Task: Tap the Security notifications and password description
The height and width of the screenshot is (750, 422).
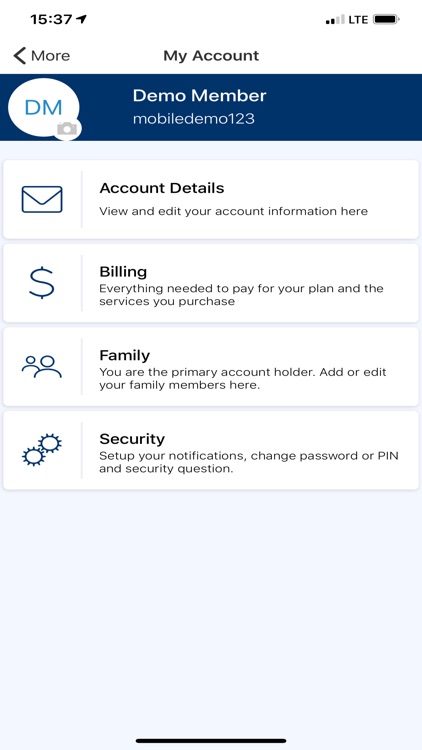Action: pyautogui.click(x=249, y=462)
